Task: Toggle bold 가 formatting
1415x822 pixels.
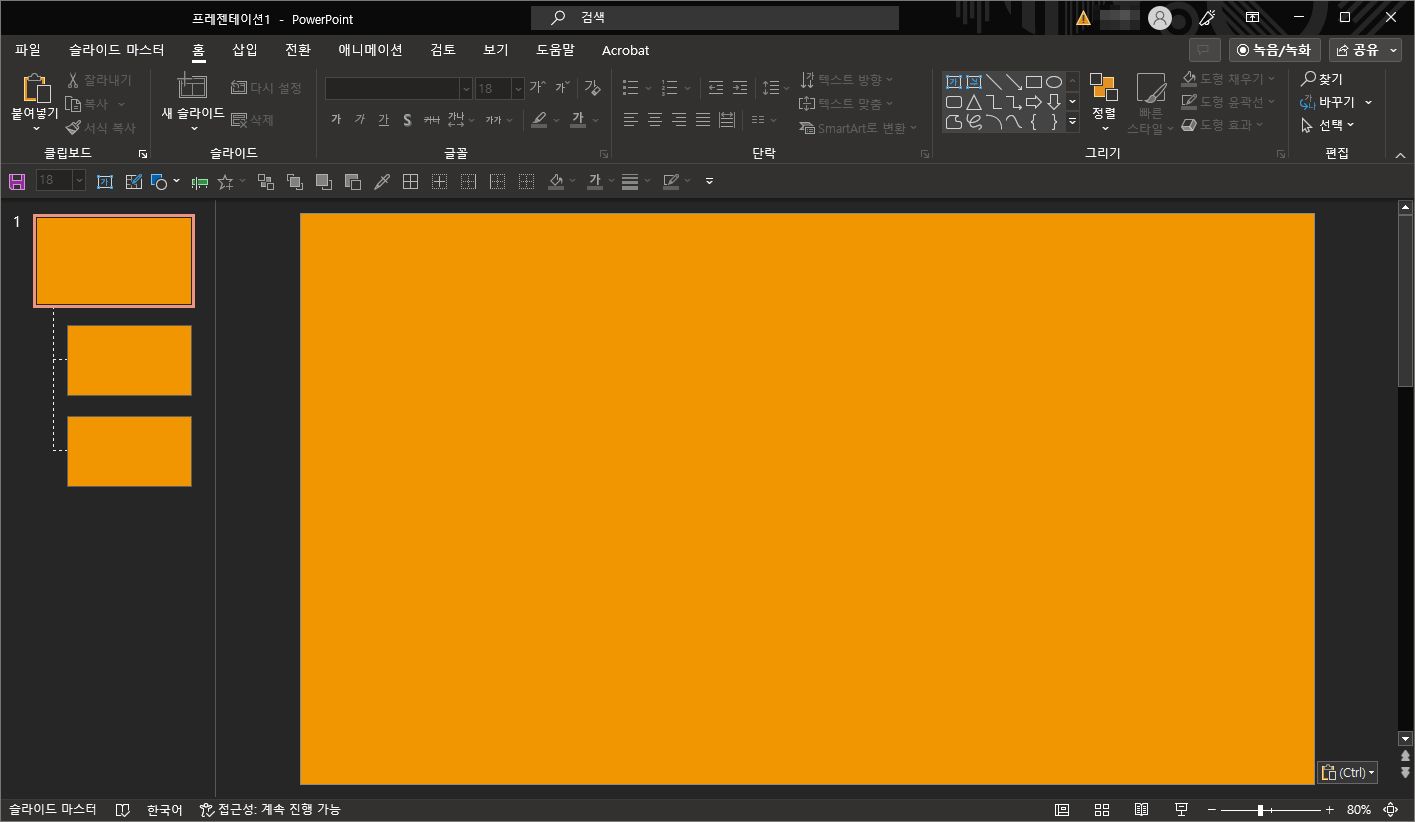Action: 336,120
